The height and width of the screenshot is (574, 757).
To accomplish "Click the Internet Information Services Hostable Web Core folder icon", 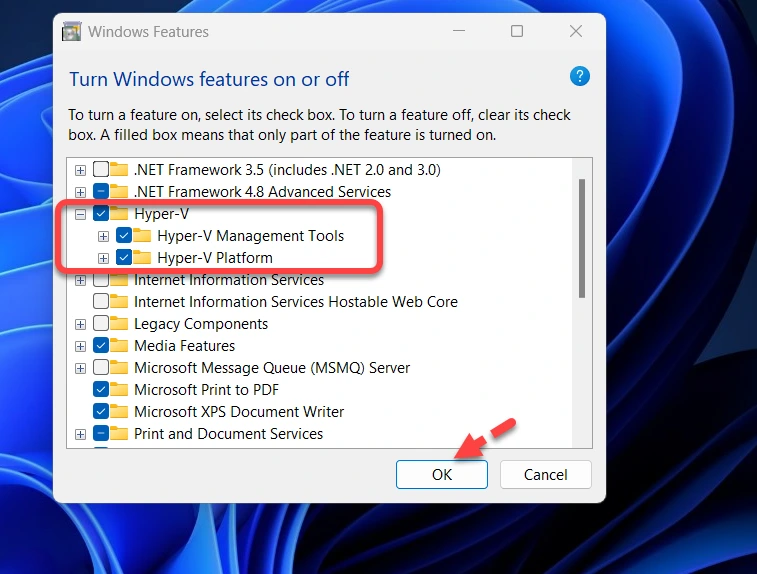I will 119,302.
